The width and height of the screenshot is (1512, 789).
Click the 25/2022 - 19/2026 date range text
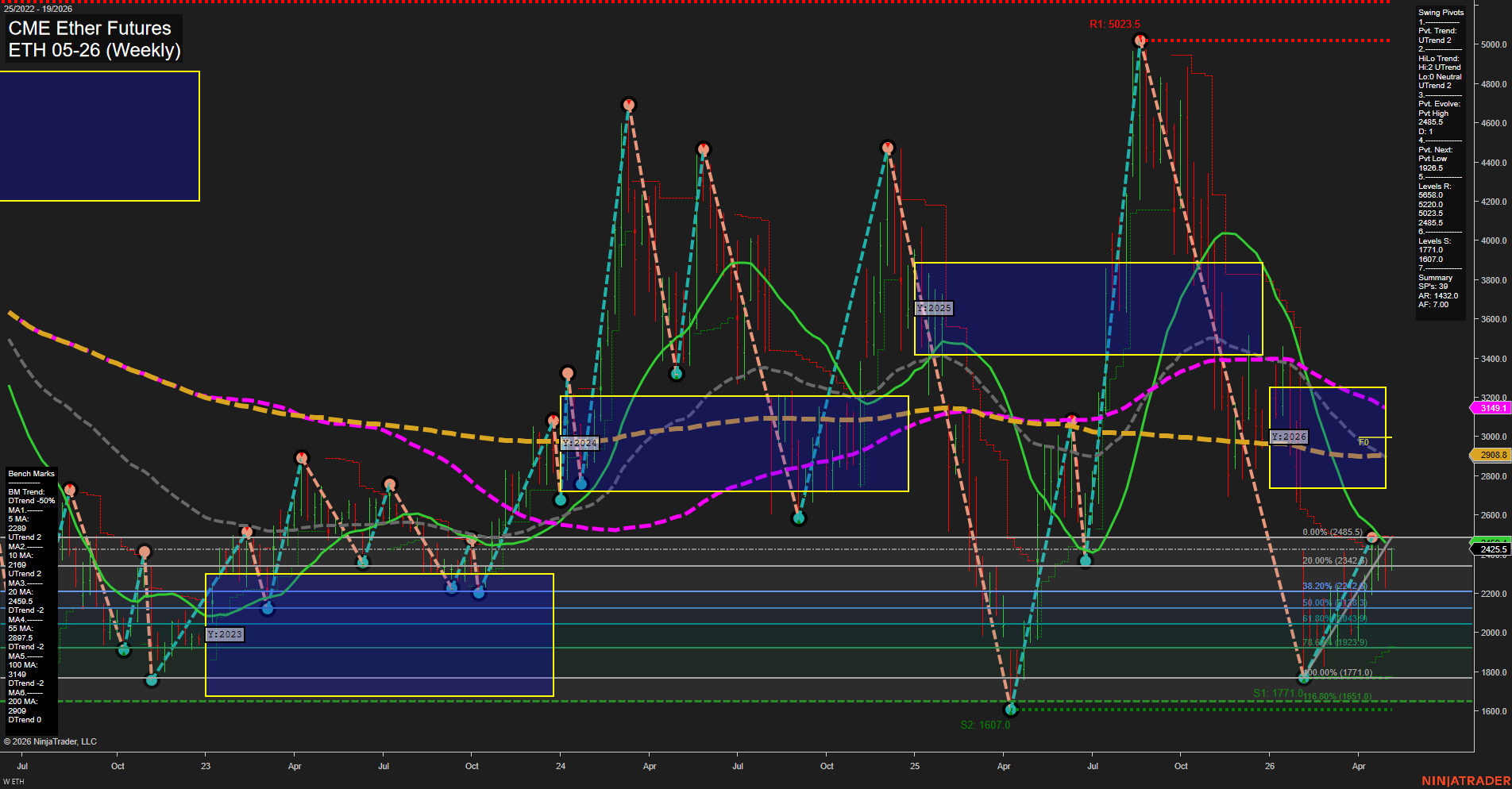tap(38, 9)
